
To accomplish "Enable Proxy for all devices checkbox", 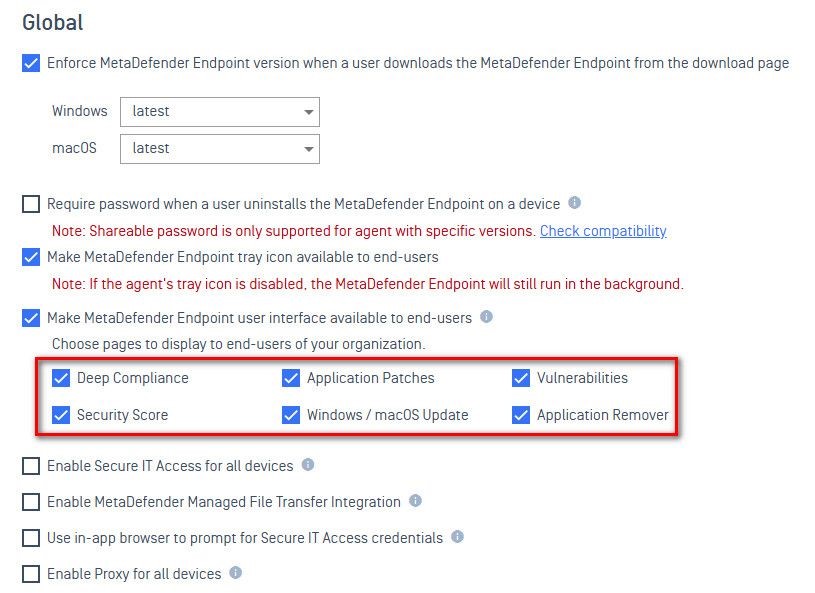I will [x=31, y=574].
